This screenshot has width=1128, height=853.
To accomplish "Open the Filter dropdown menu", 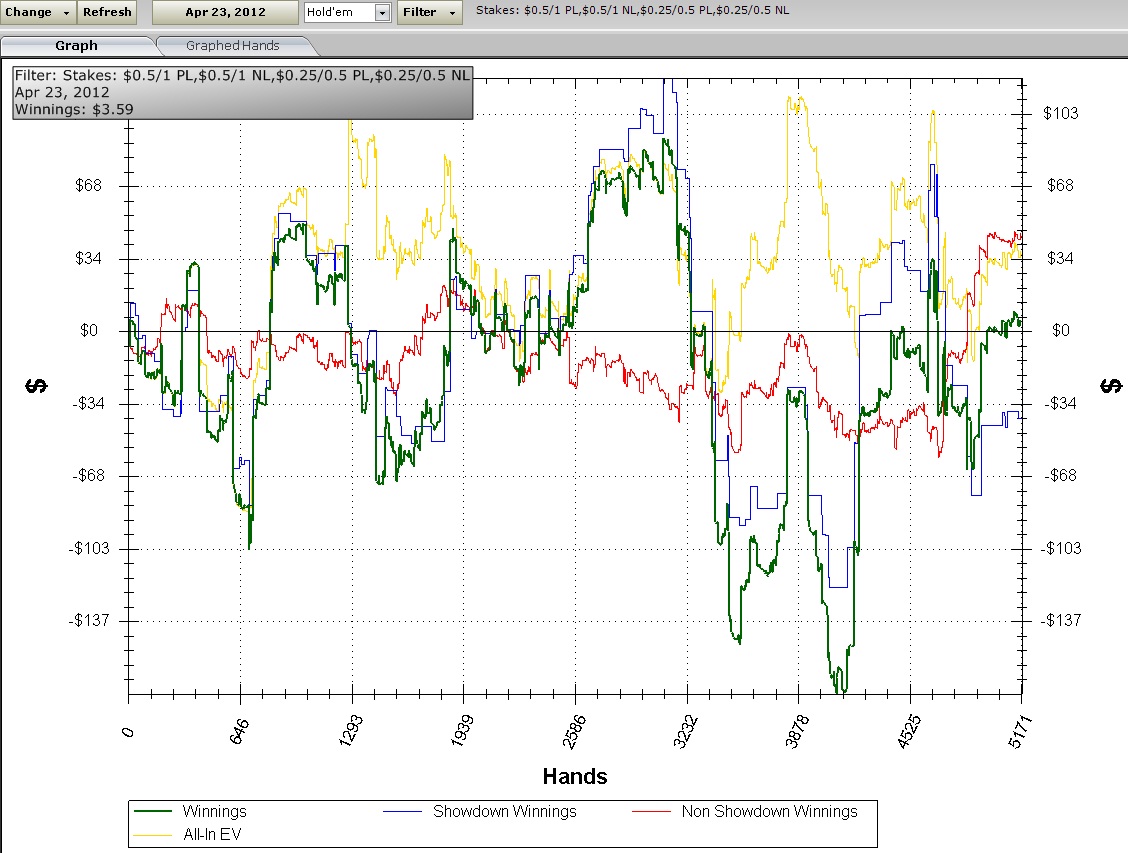I will coord(429,12).
